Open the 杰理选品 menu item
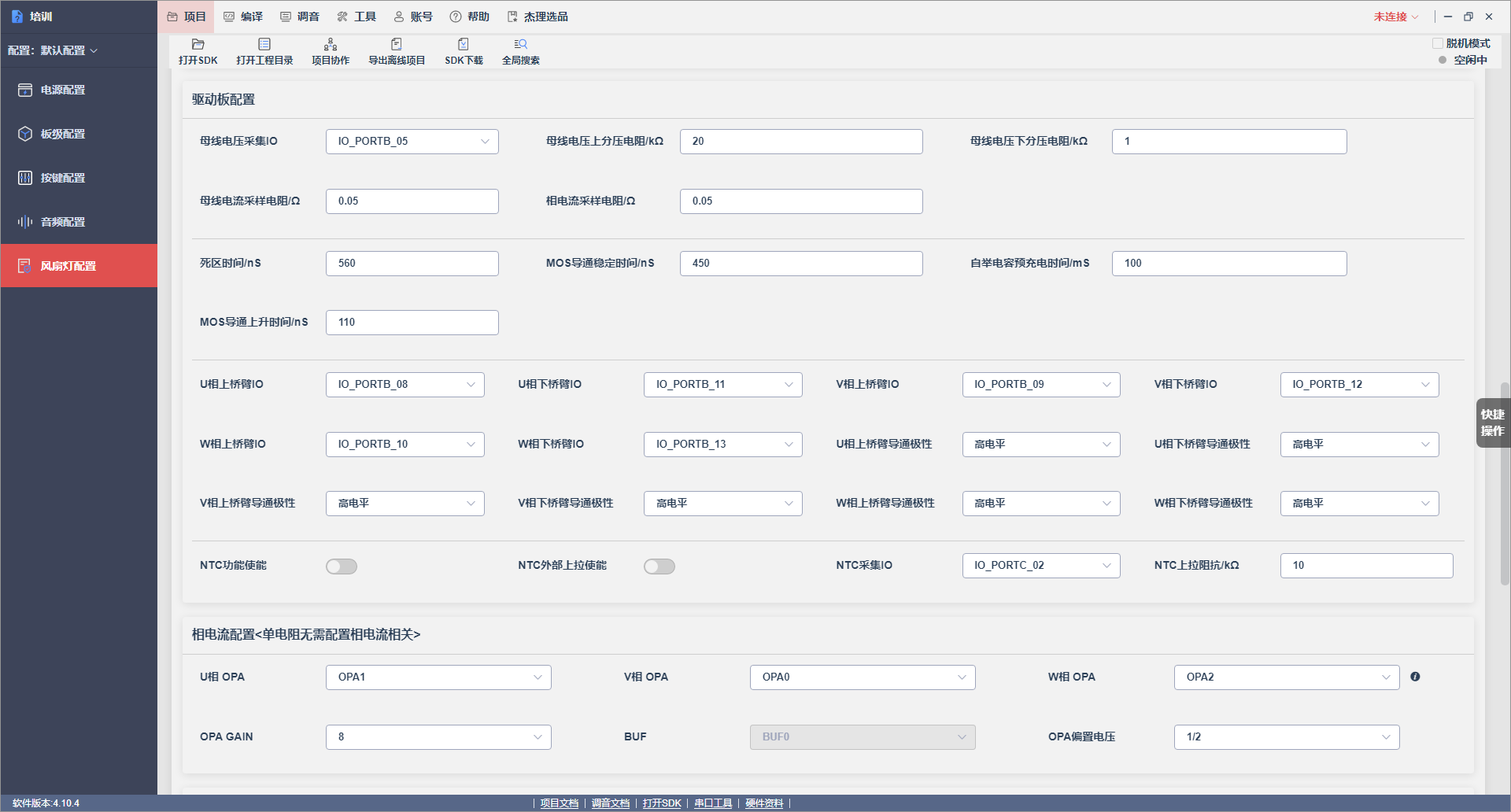Image resolution: width=1511 pixels, height=812 pixels. pyautogui.click(x=538, y=17)
